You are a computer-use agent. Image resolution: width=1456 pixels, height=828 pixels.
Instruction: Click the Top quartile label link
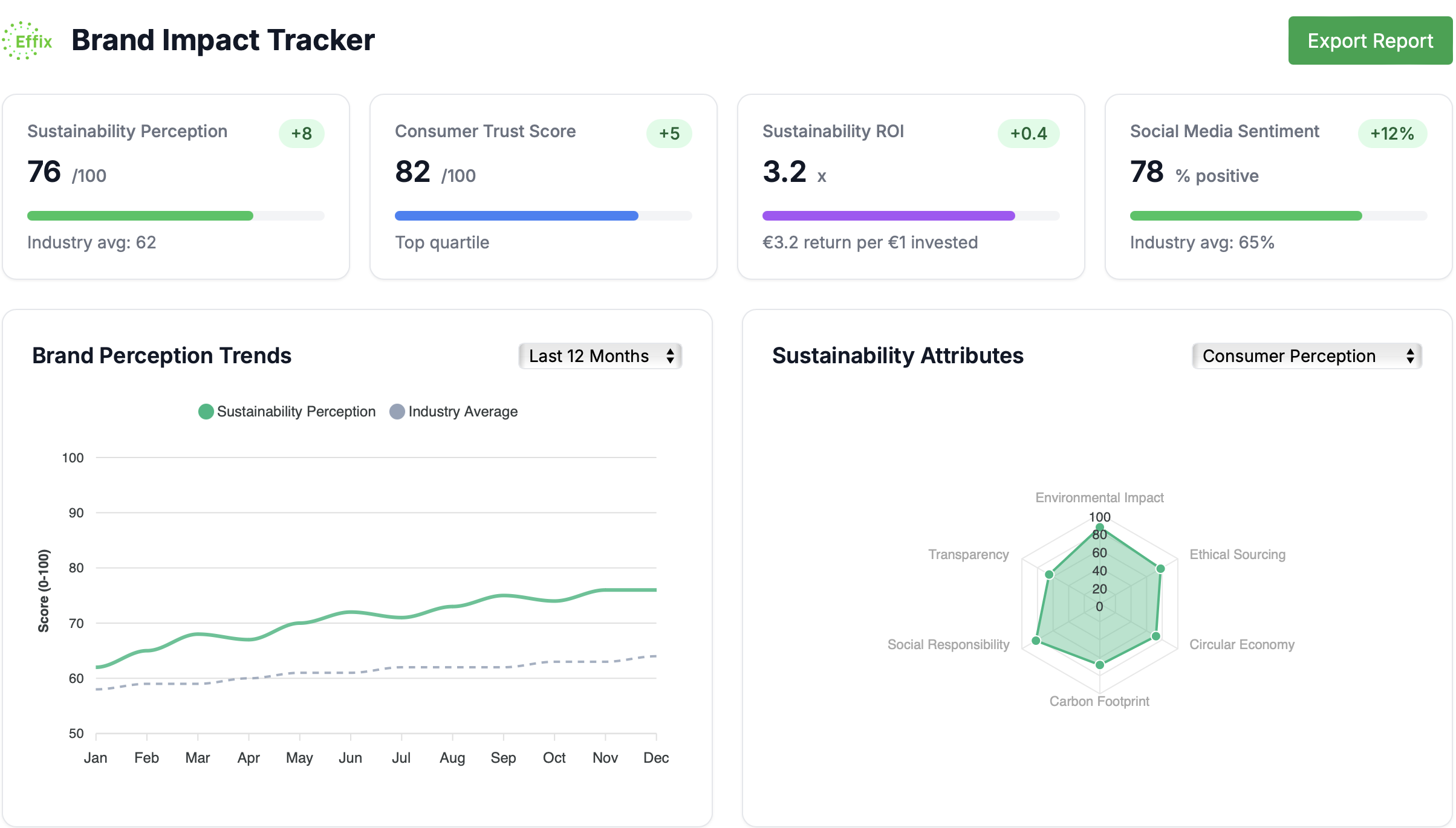pyautogui.click(x=442, y=242)
